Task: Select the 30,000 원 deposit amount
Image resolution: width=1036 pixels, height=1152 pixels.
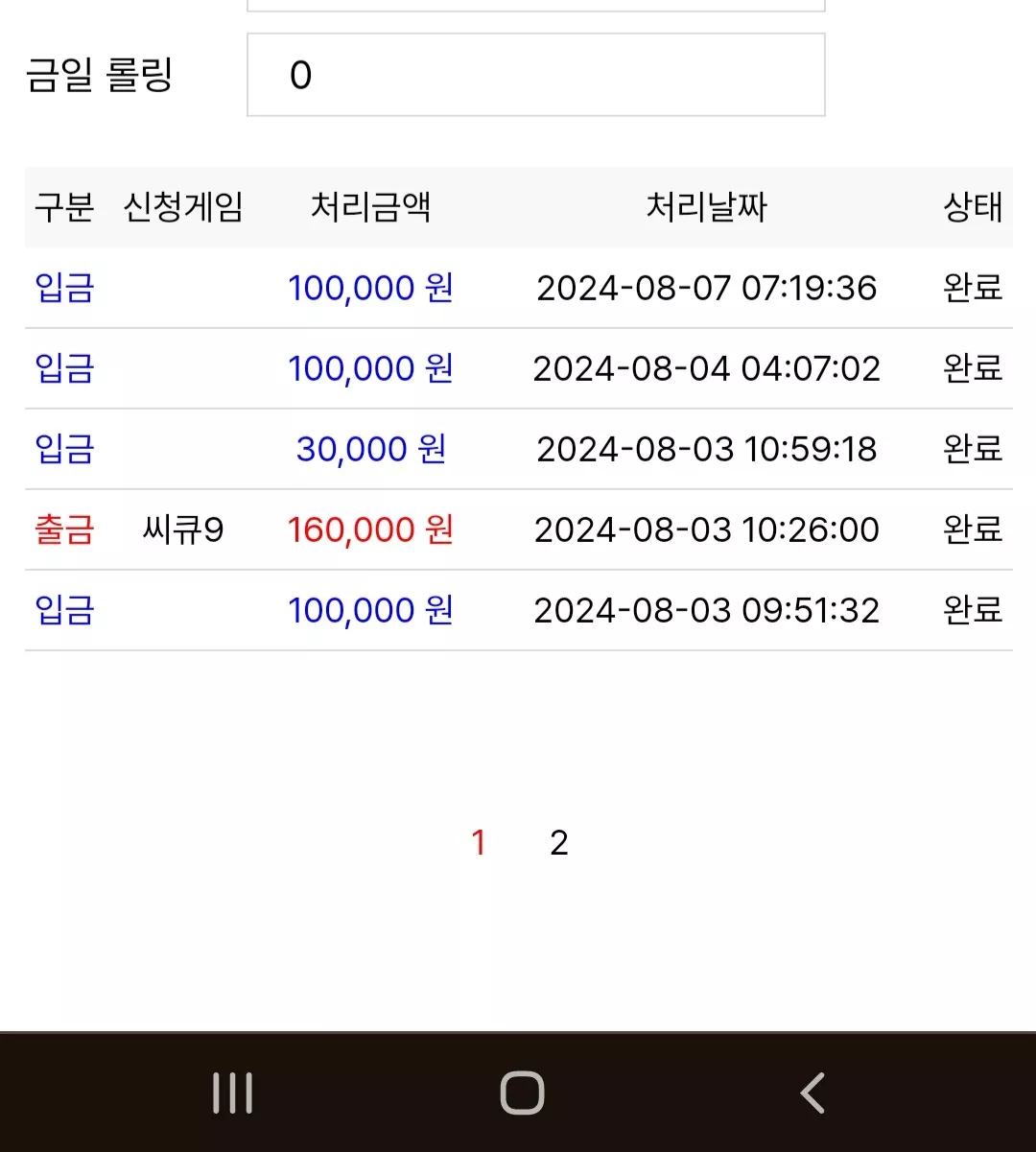Action: pyautogui.click(x=371, y=449)
